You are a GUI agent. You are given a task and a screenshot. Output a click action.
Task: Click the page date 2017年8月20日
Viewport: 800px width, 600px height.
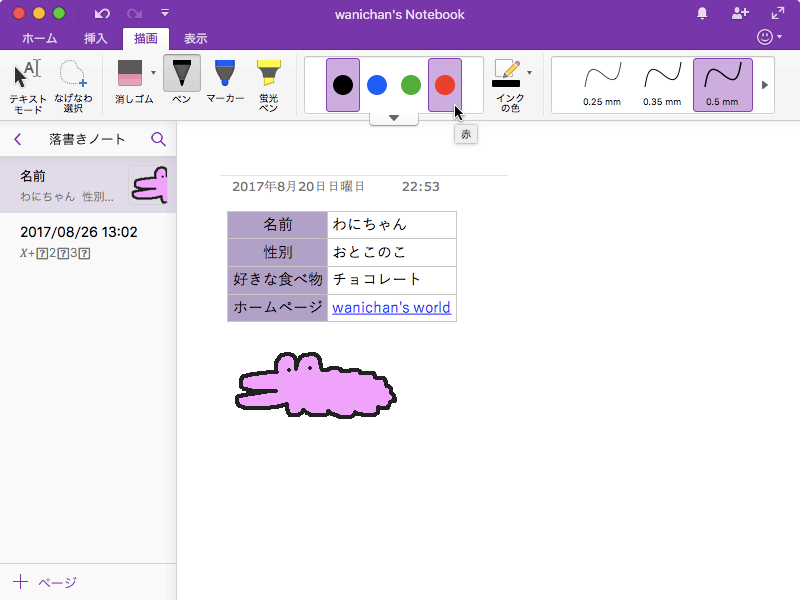click(x=298, y=187)
